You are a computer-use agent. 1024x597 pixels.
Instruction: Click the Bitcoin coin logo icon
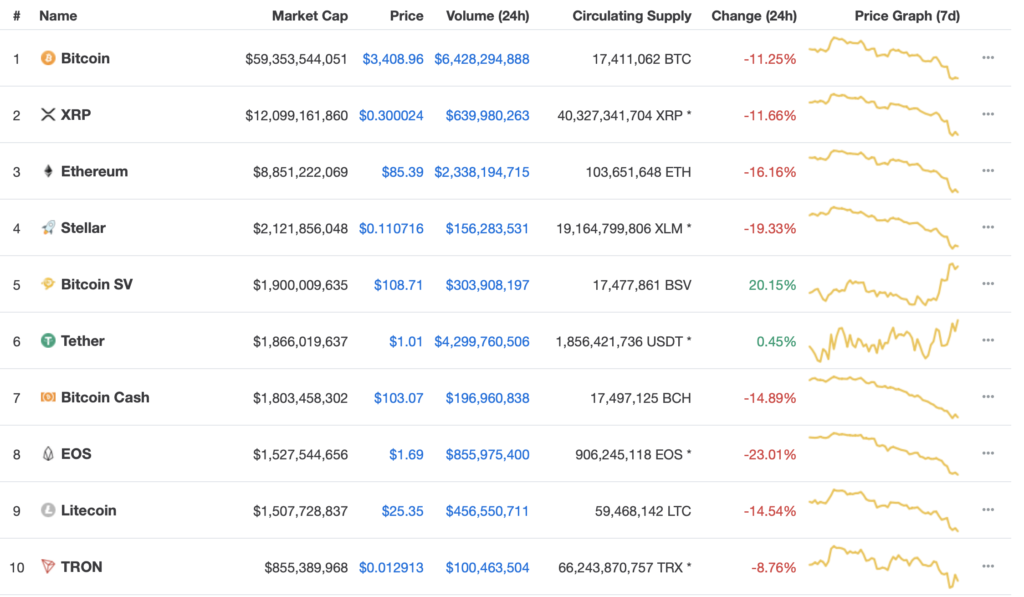(x=48, y=59)
